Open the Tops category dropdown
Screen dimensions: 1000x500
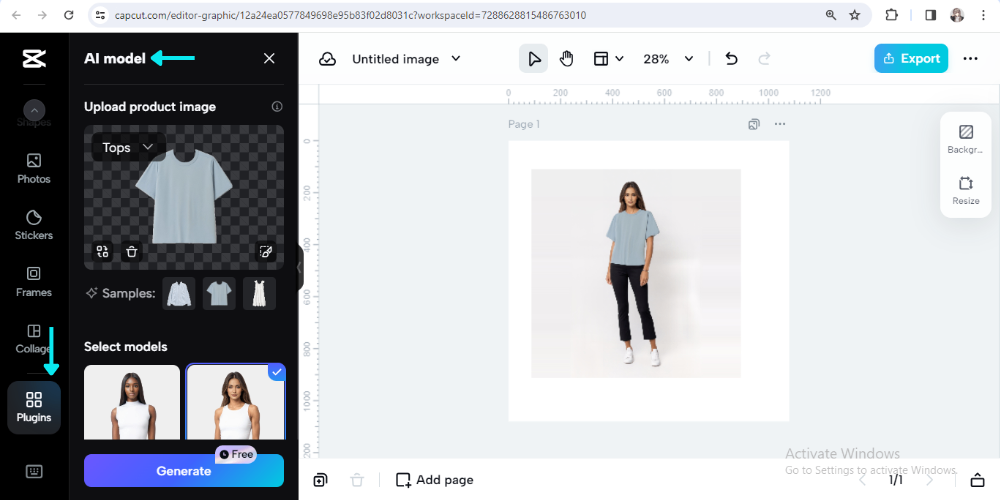tap(128, 147)
